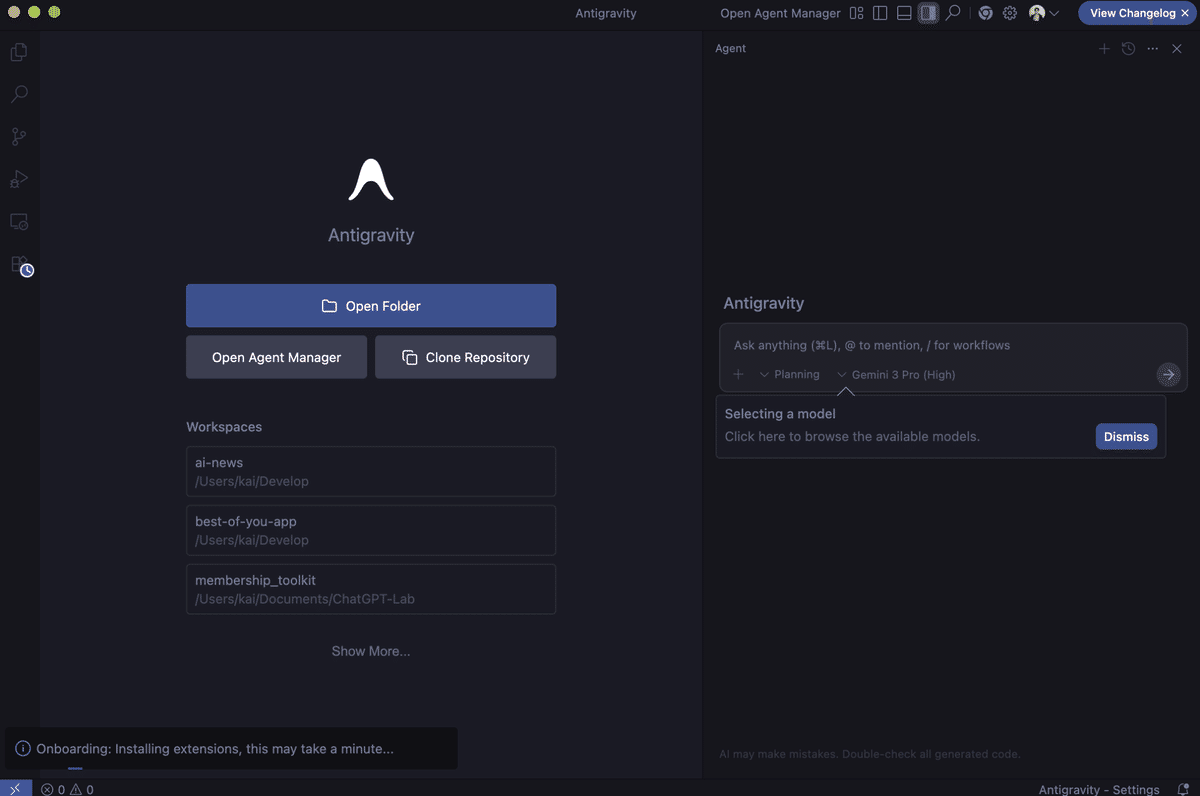Toggle the bottom panel layout
This screenshot has width=1200, height=796.
[x=904, y=13]
